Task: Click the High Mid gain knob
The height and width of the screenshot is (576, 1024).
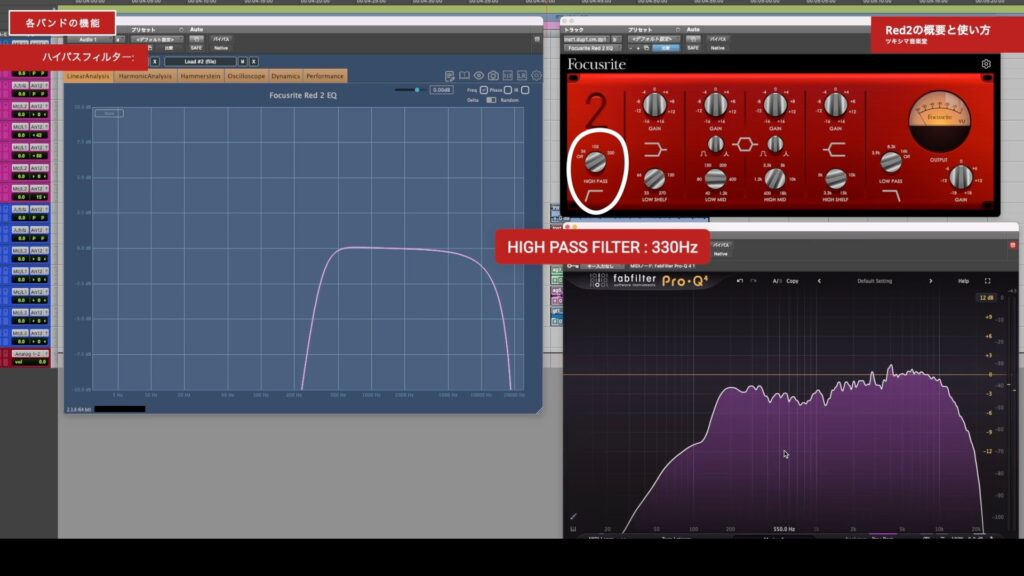Action: click(x=775, y=104)
